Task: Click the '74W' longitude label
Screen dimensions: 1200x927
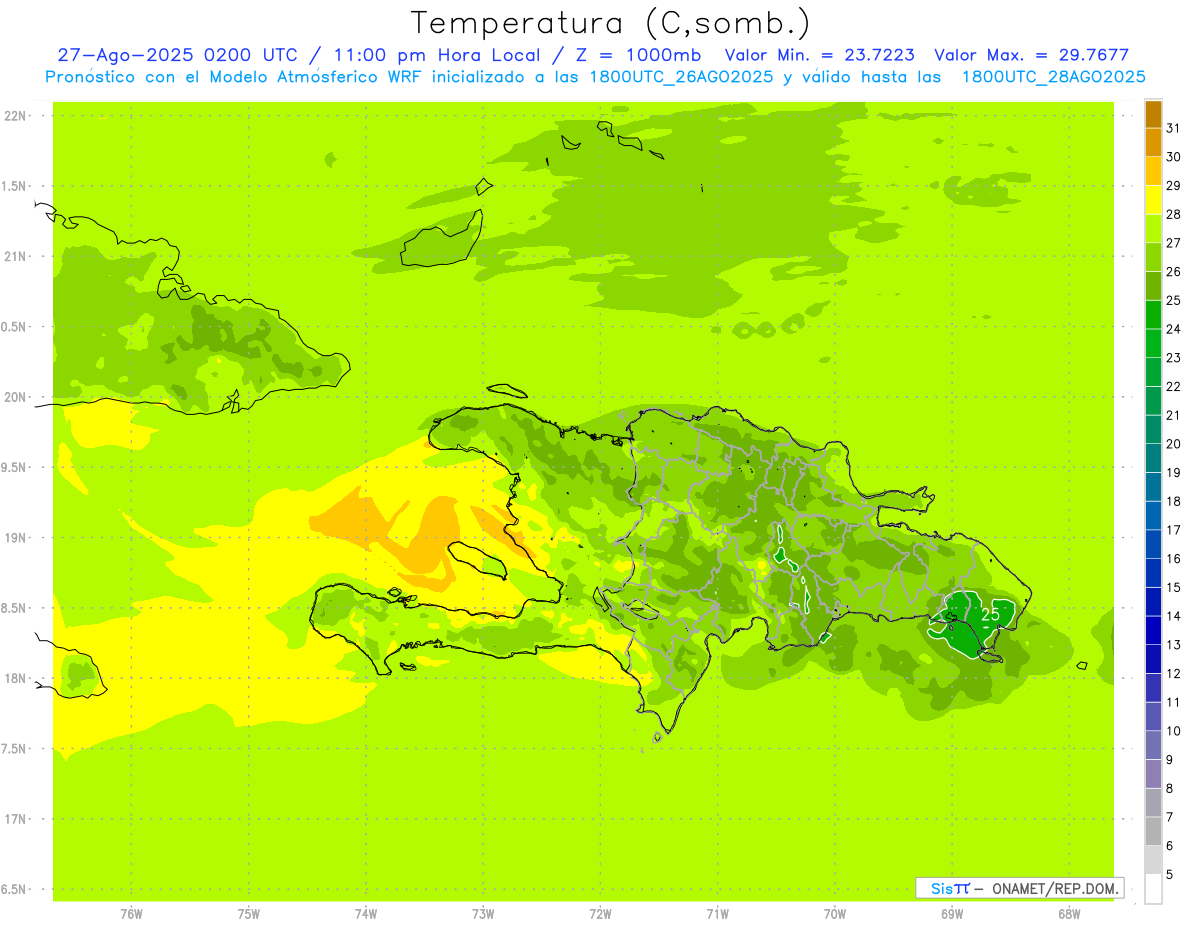Action: [366, 914]
